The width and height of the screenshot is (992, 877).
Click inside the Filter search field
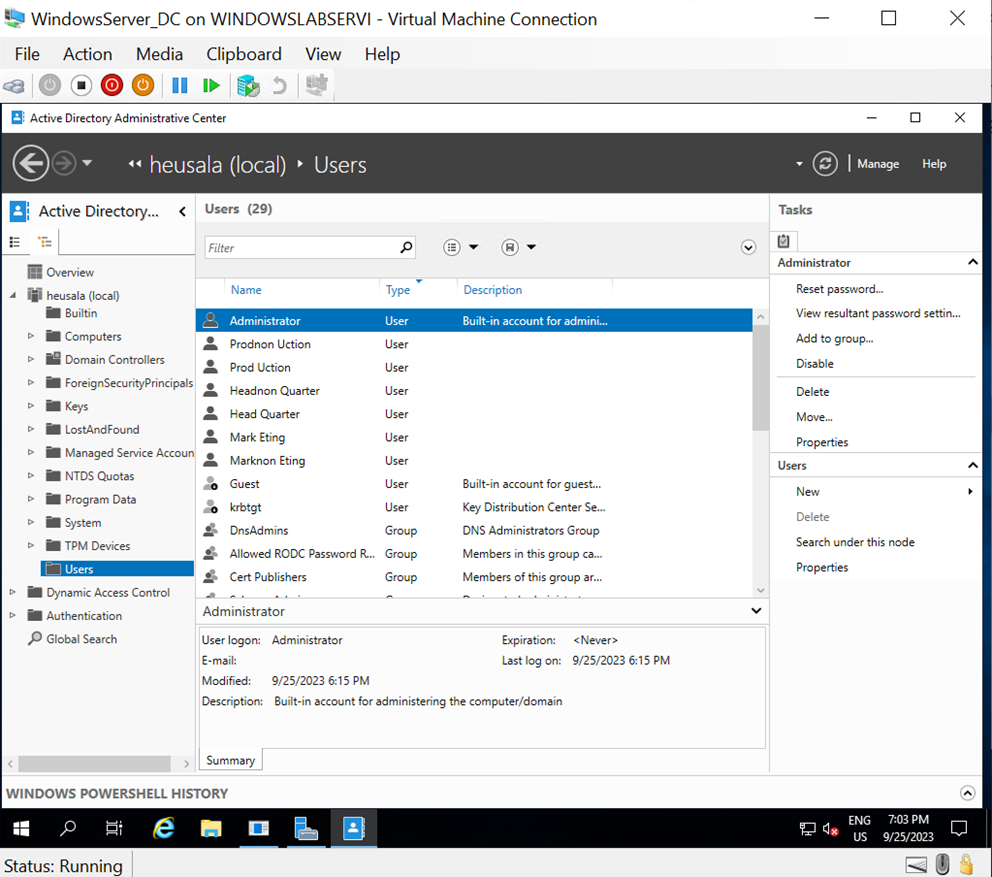coord(300,247)
